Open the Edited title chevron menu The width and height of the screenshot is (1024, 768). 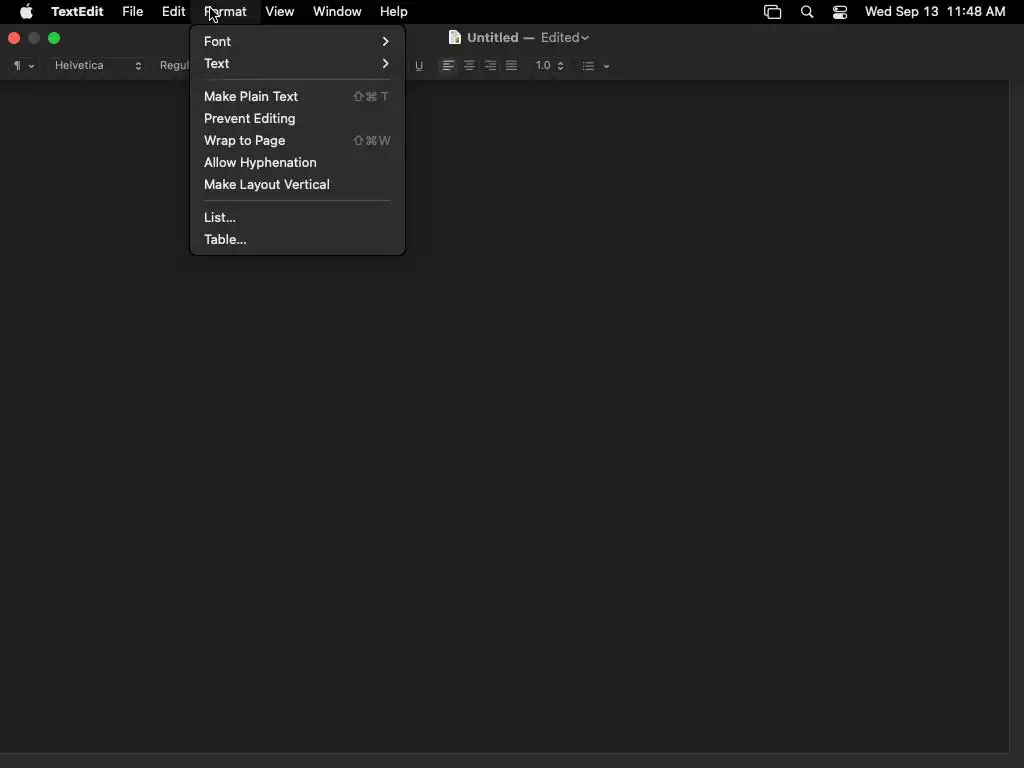(565, 38)
